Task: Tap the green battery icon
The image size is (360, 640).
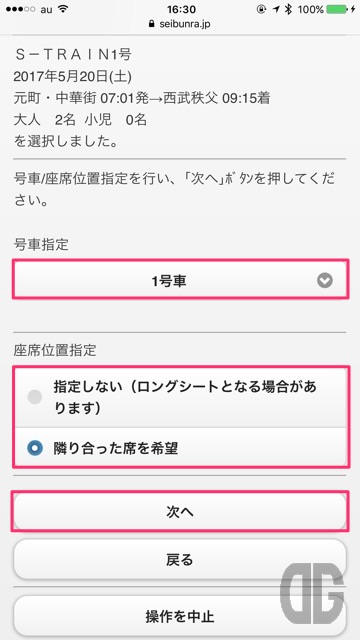Action: [x=338, y=10]
